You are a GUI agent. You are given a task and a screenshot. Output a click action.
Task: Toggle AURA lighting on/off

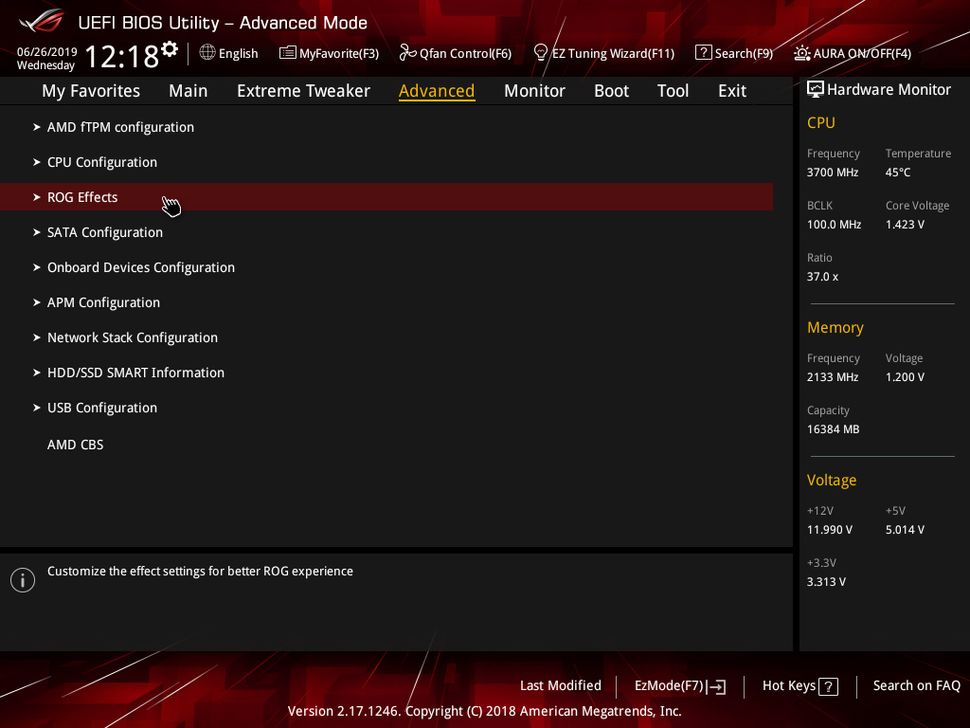(852, 53)
